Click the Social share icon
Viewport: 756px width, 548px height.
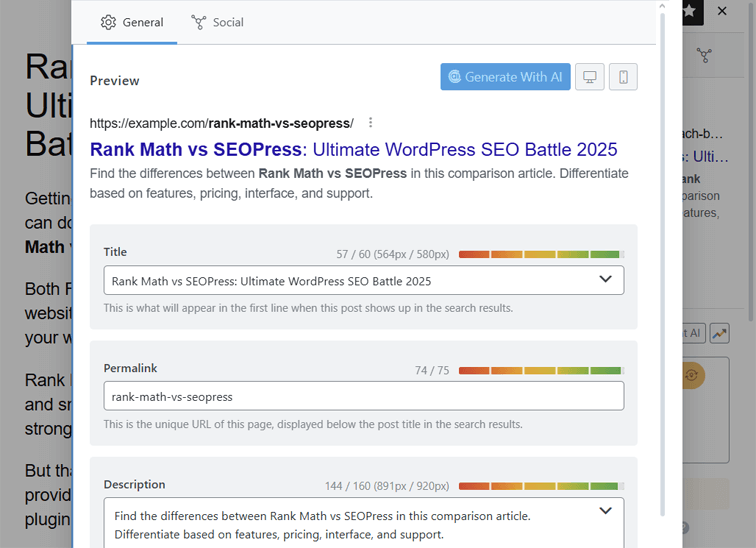(x=199, y=22)
